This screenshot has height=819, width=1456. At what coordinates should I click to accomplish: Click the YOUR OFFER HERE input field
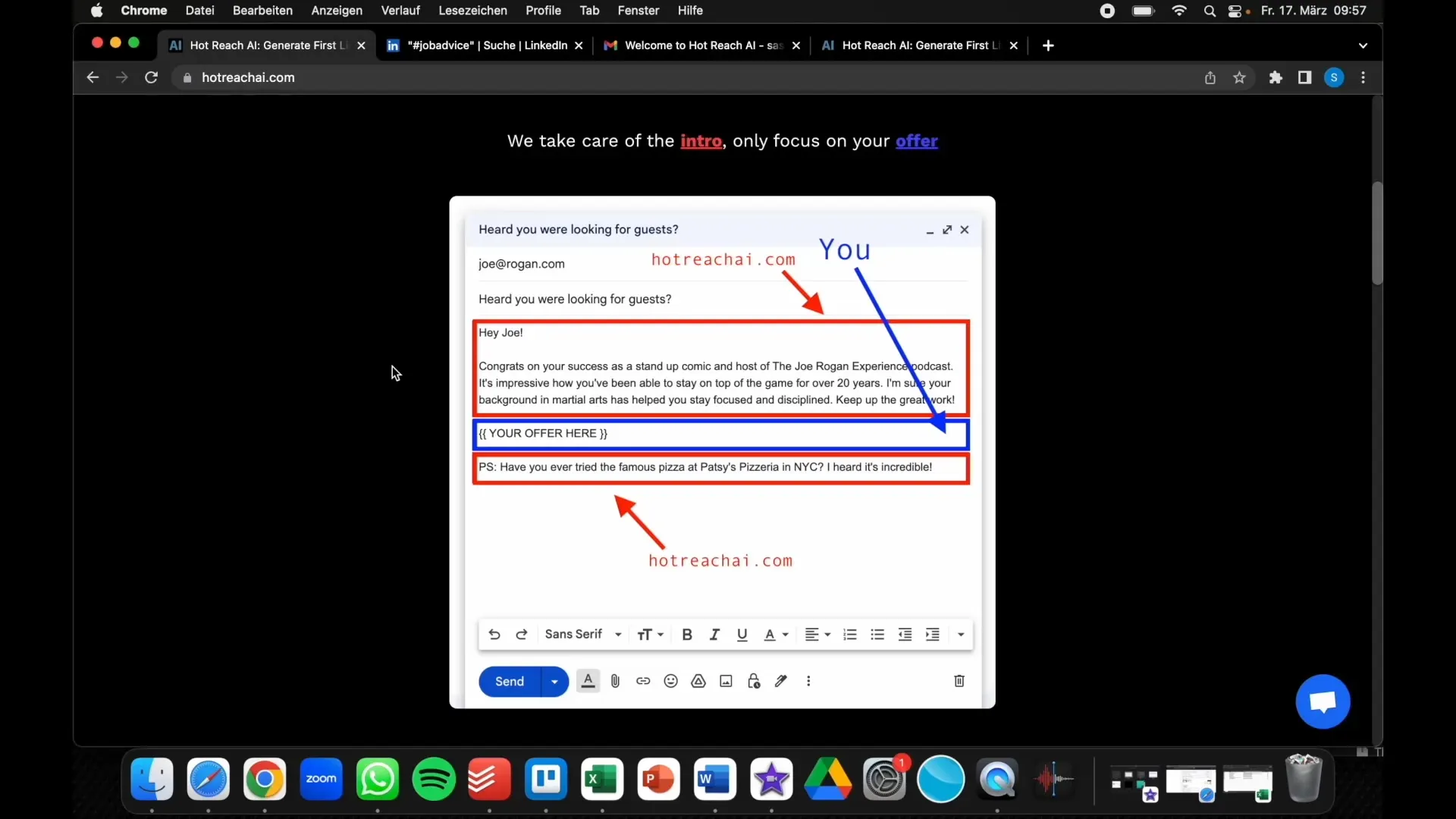(x=720, y=433)
